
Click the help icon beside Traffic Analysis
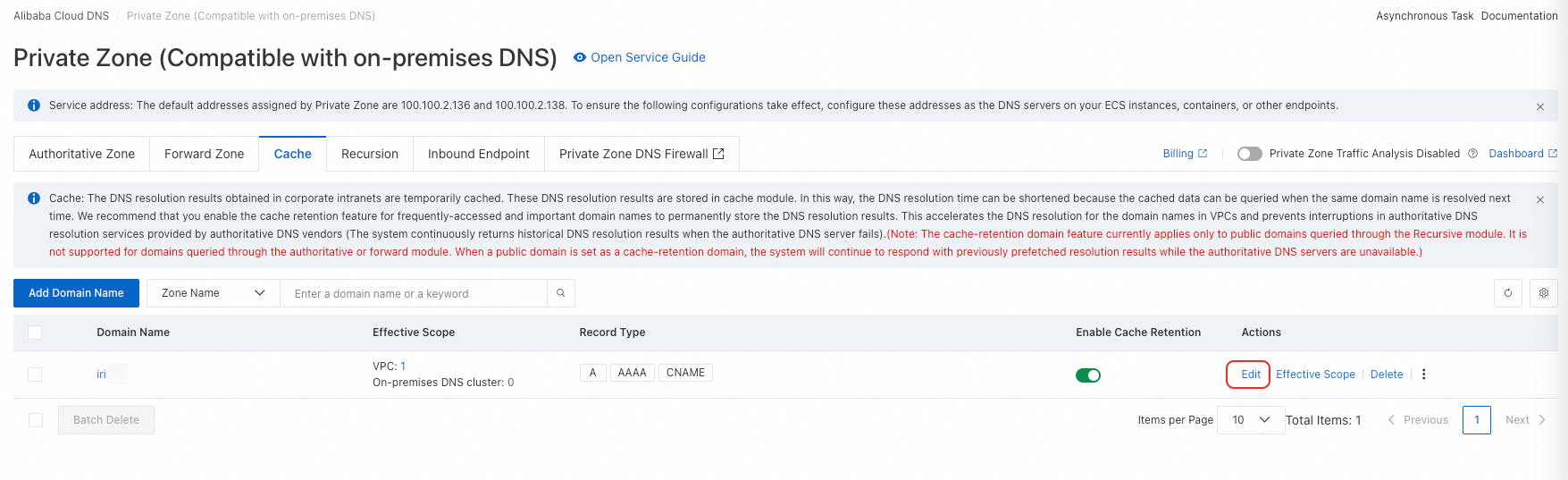pos(1473,154)
